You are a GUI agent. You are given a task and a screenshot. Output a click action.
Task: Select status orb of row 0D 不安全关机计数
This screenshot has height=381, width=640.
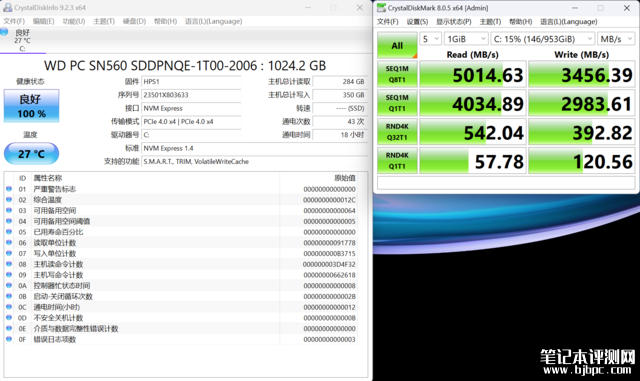coord(9,317)
